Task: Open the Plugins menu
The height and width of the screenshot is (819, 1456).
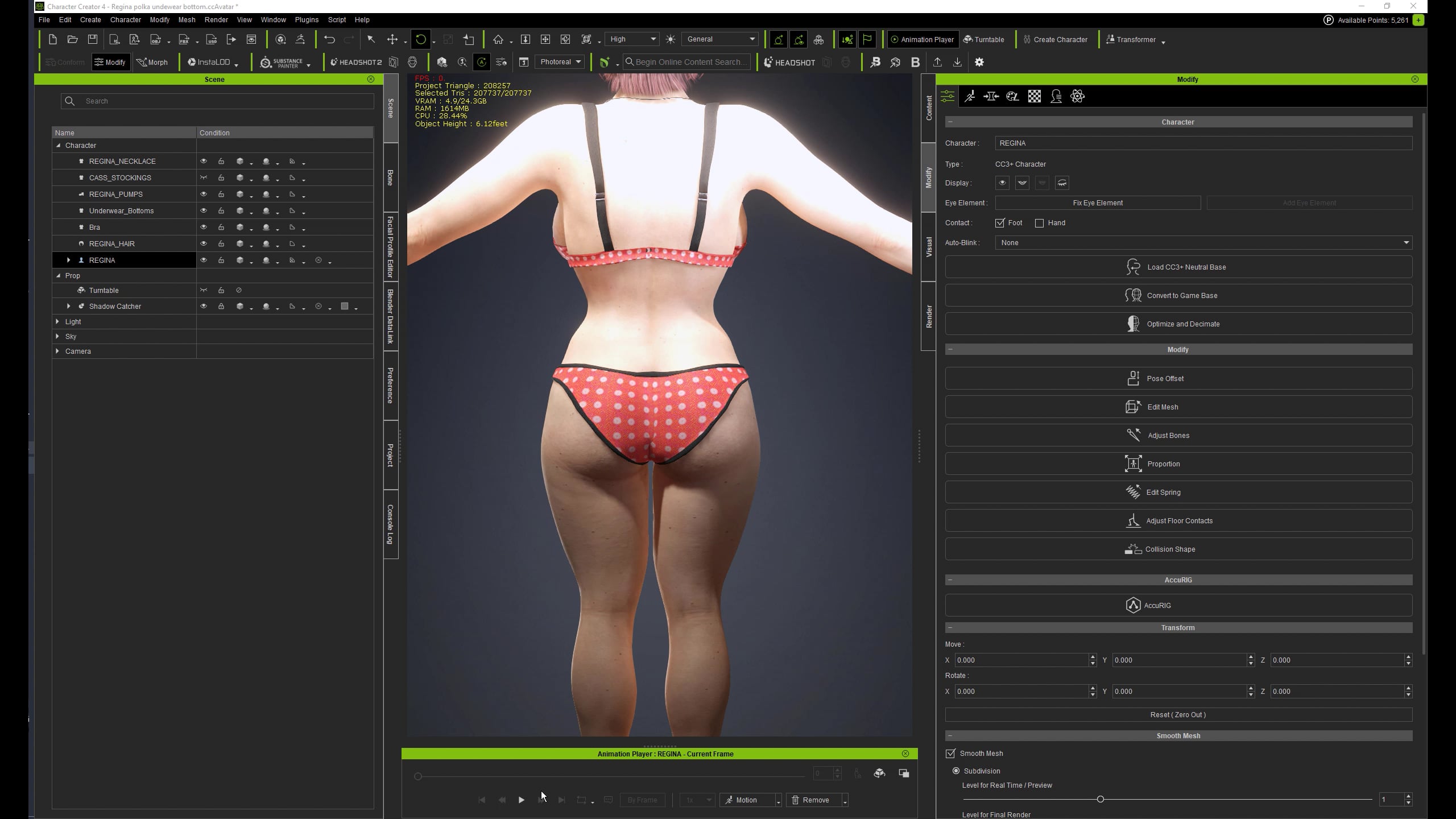Action: click(307, 19)
